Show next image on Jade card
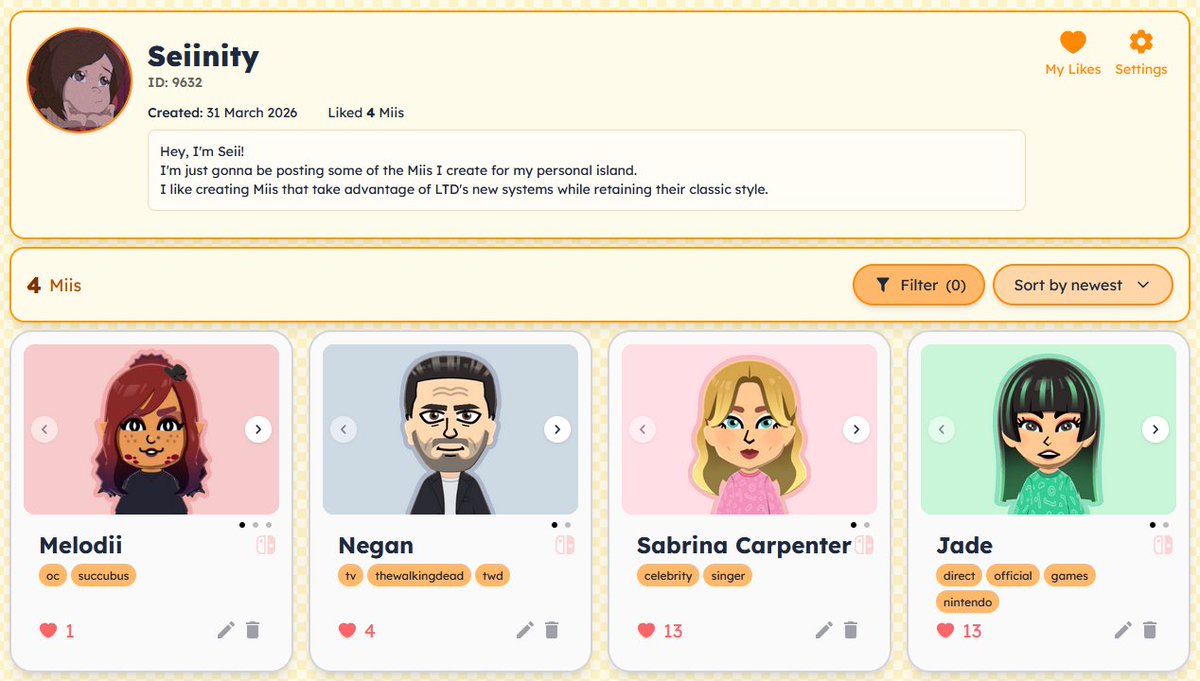The width and height of the screenshot is (1200, 681). coord(1155,429)
